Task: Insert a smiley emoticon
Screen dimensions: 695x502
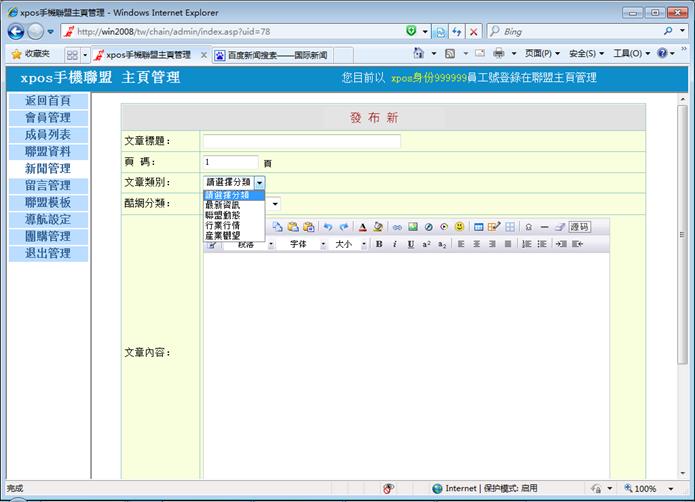Action: [459, 227]
